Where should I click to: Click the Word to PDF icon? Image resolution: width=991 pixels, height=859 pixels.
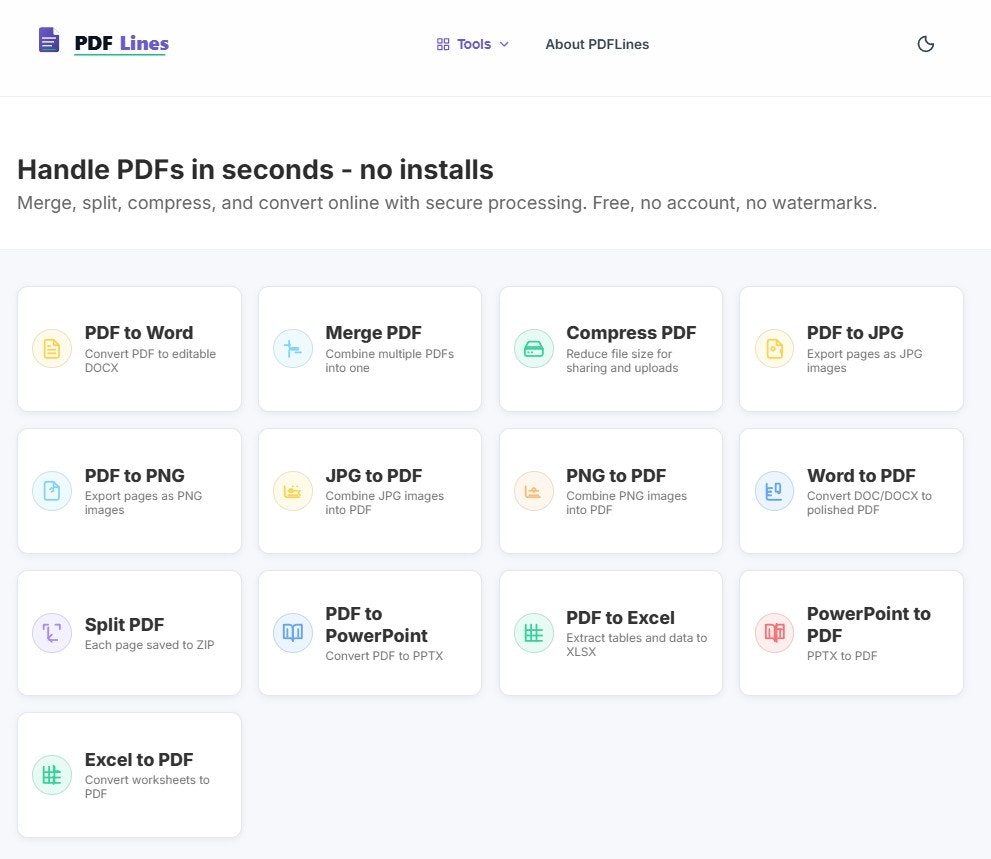tap(774, 491)
